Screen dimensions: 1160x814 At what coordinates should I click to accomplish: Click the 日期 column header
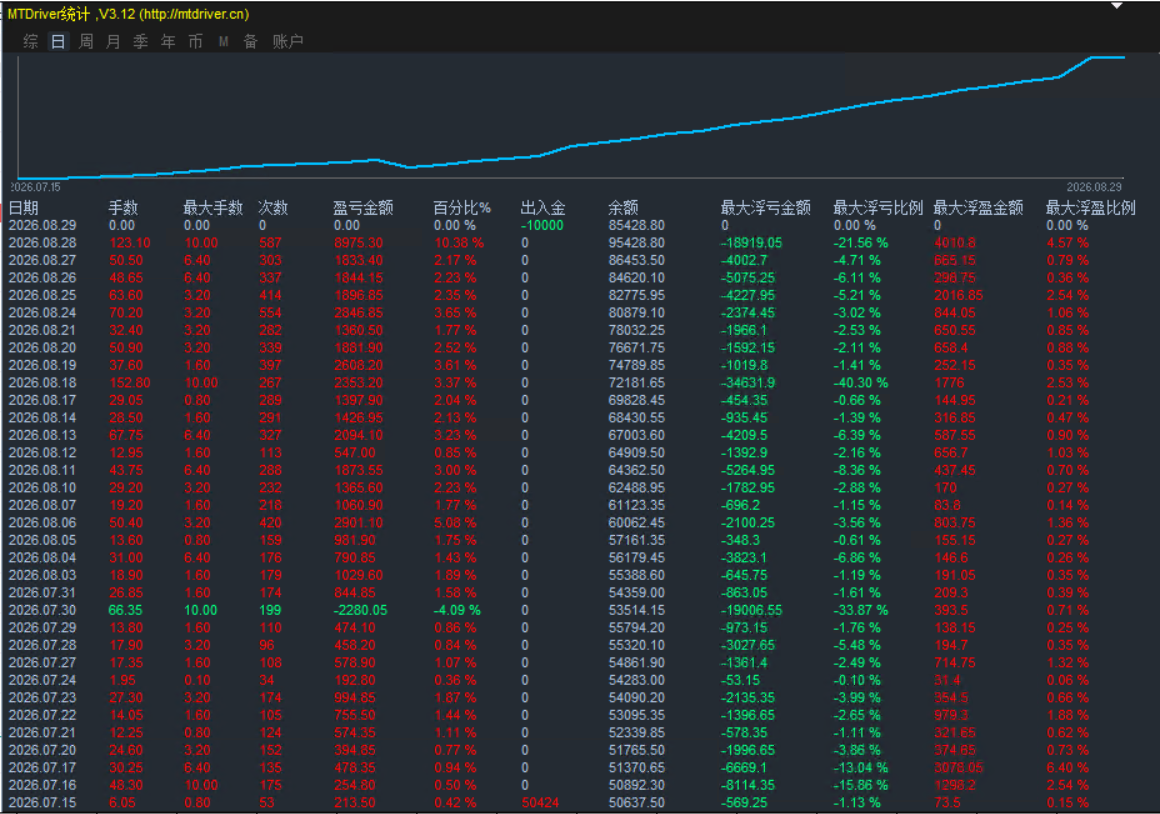pos(24,208)
